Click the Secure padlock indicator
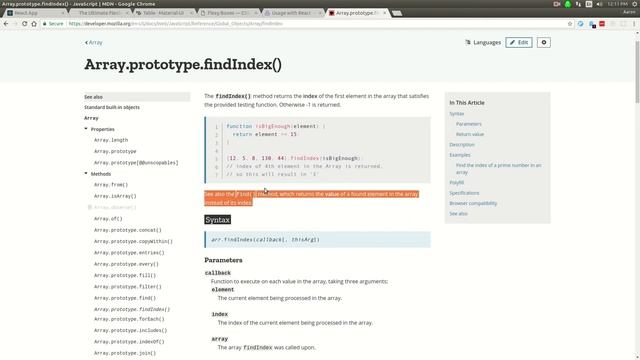 click(53, 24)
